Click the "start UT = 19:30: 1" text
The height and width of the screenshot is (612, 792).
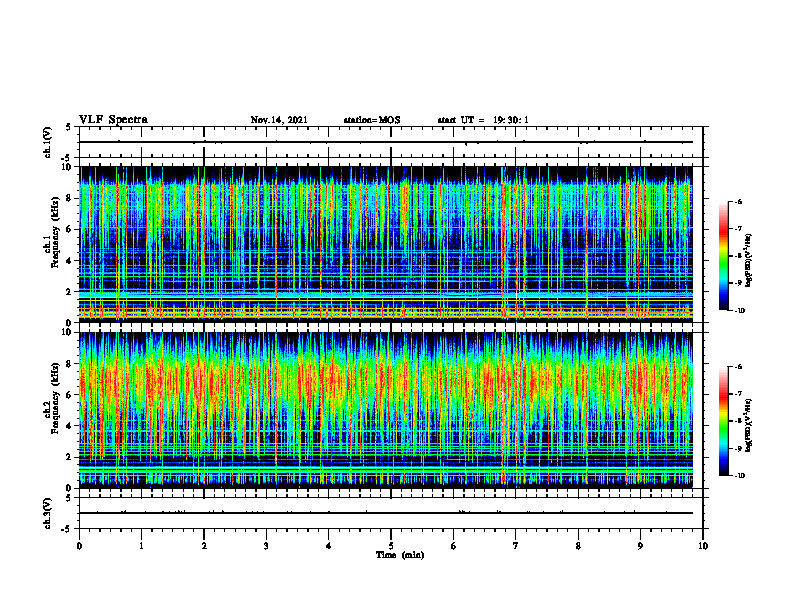pos(483,120)
